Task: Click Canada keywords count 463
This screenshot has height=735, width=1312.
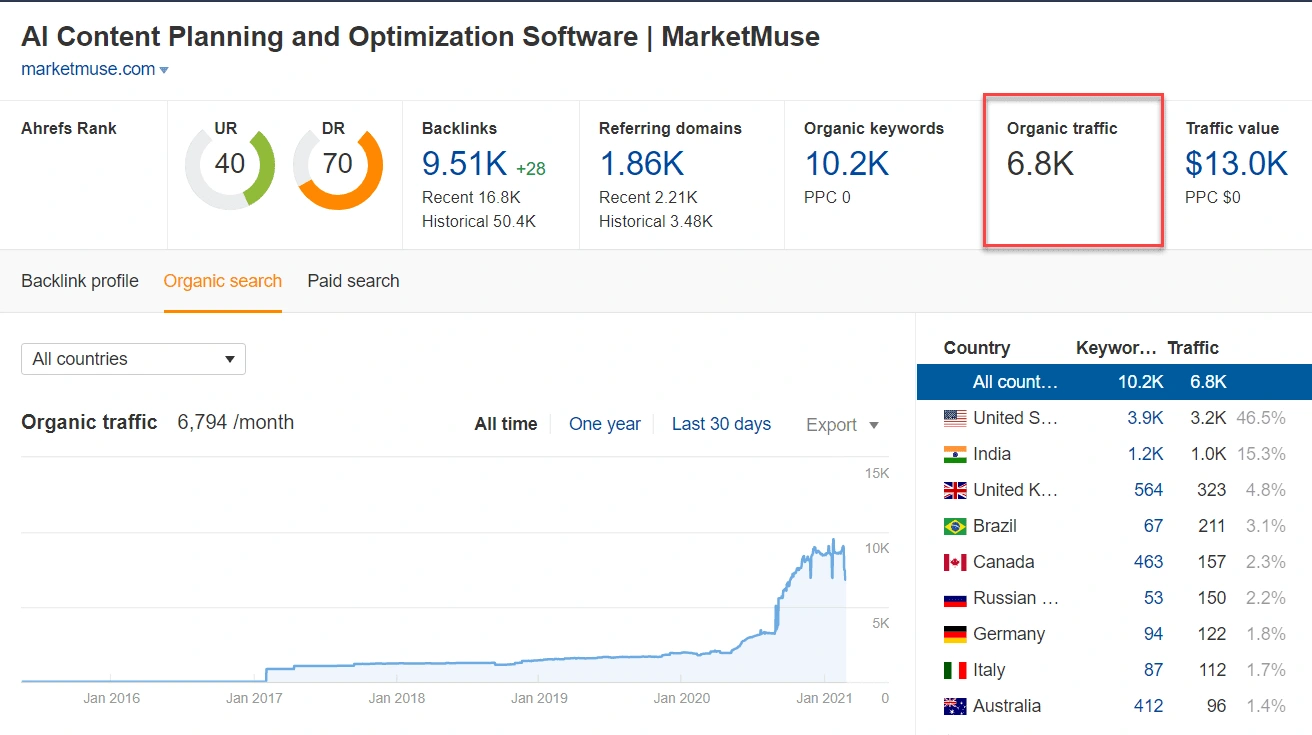Action: click(x=1149, y=562)
